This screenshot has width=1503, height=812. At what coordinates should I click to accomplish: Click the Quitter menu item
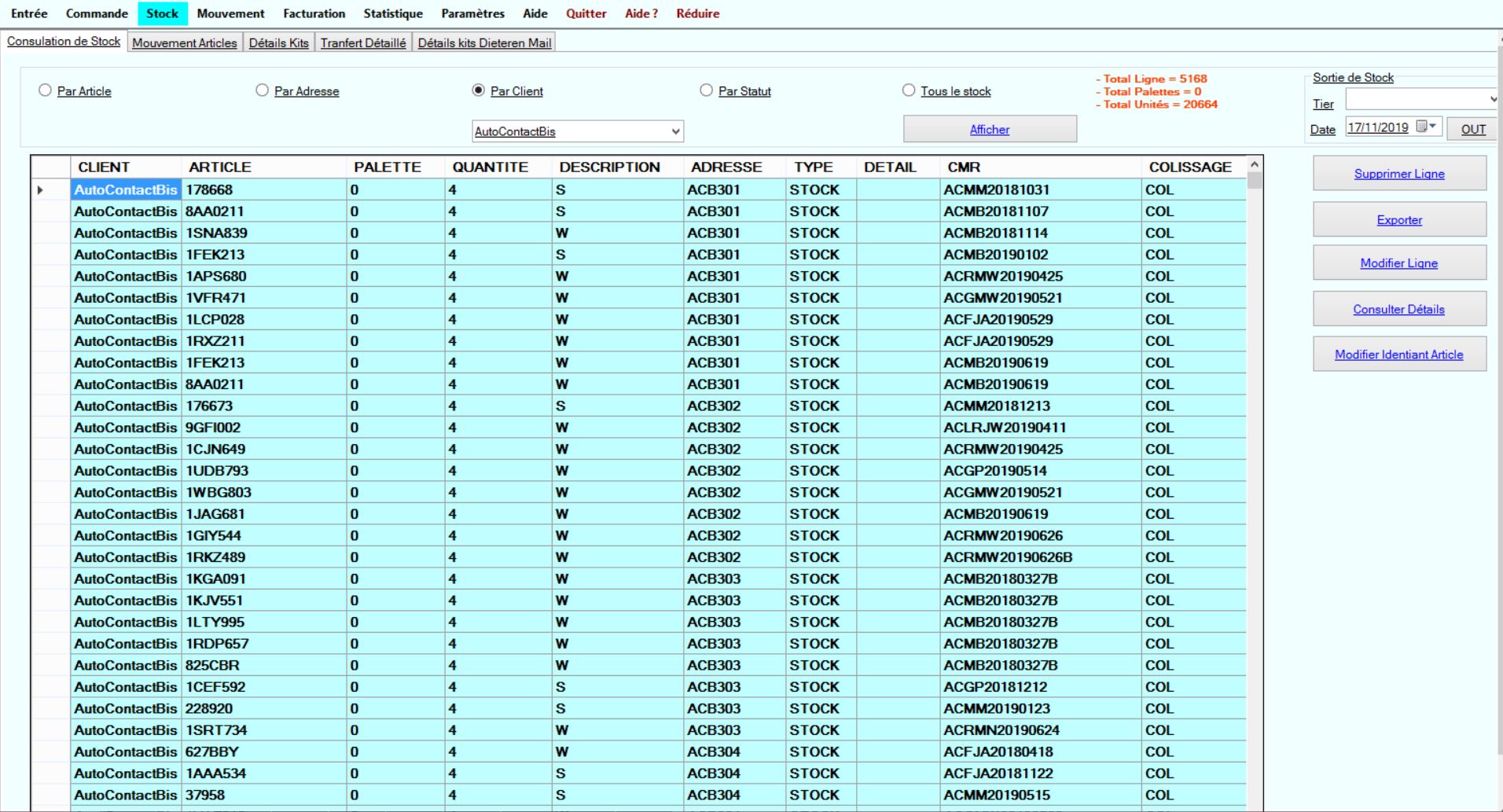coord(586,13)
